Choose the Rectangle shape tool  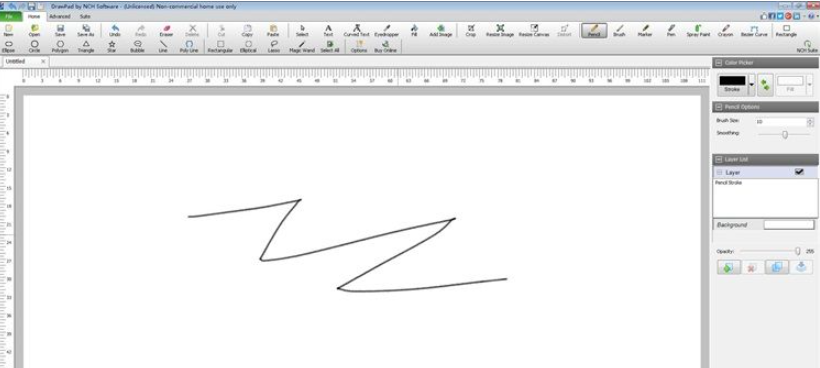coord(786,30)
